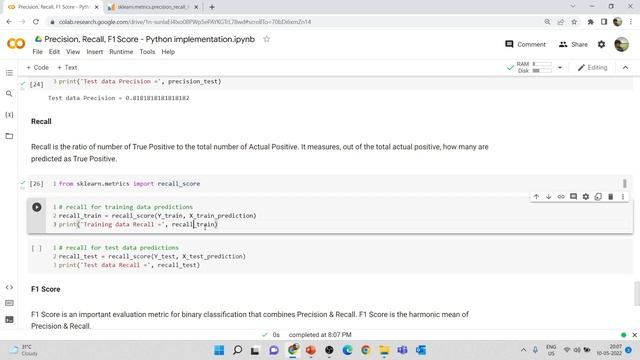
Task: Open browser side panel icon
Action: 604,22
